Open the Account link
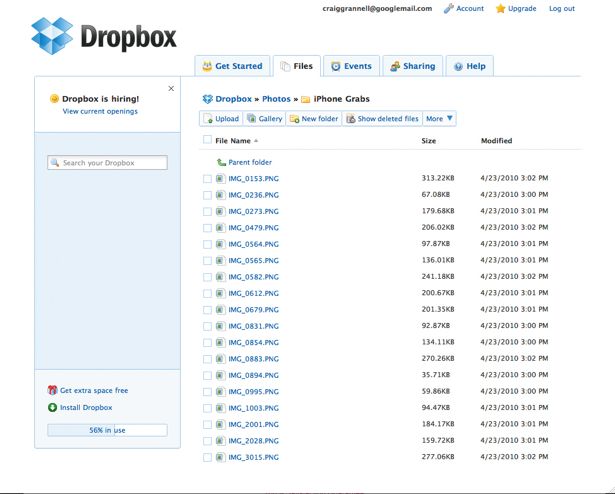Screen dimensions: 615x494 coord(470,9)
